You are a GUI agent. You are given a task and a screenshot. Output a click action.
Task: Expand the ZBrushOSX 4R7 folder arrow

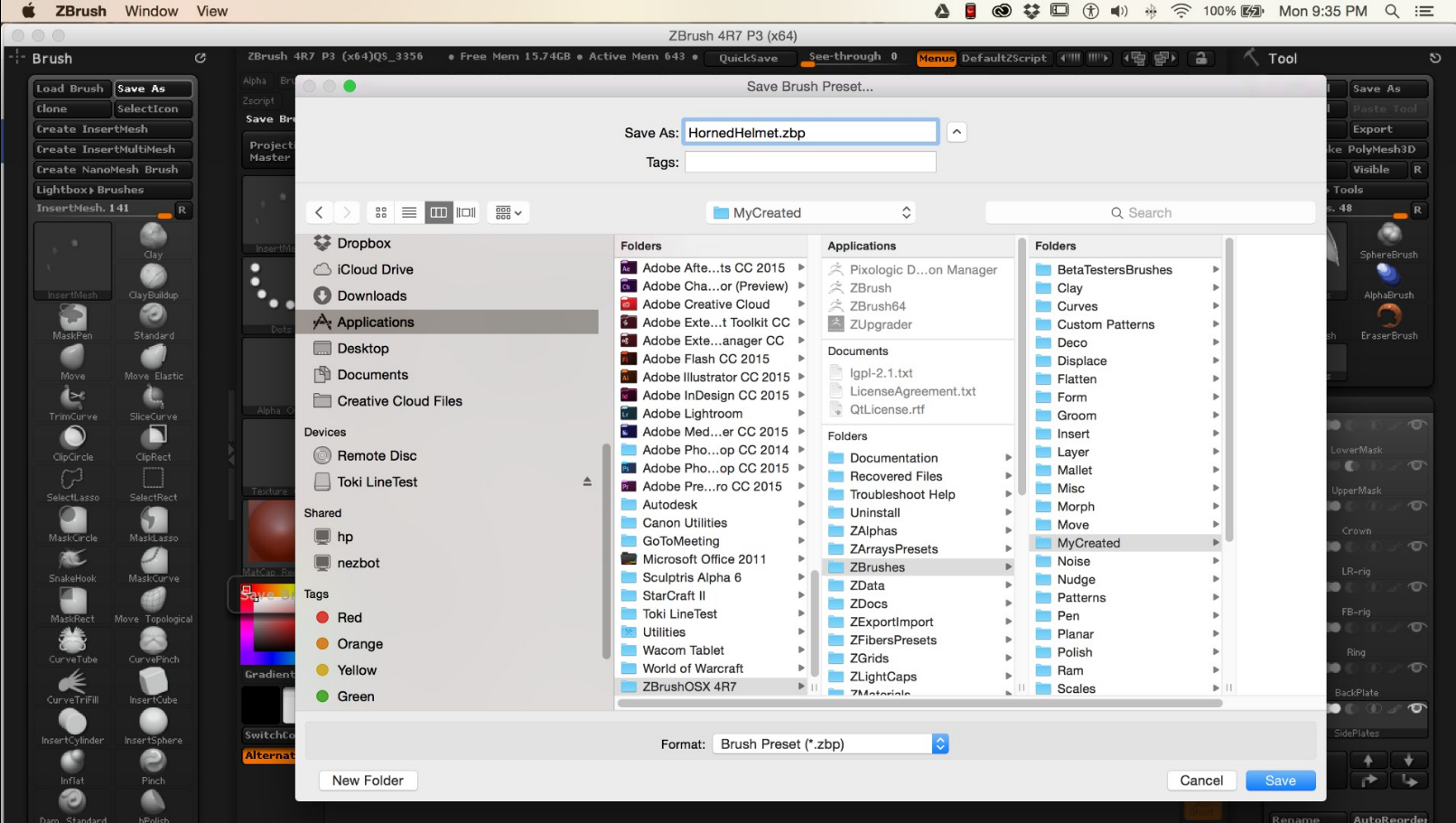(x=800, y=687)
